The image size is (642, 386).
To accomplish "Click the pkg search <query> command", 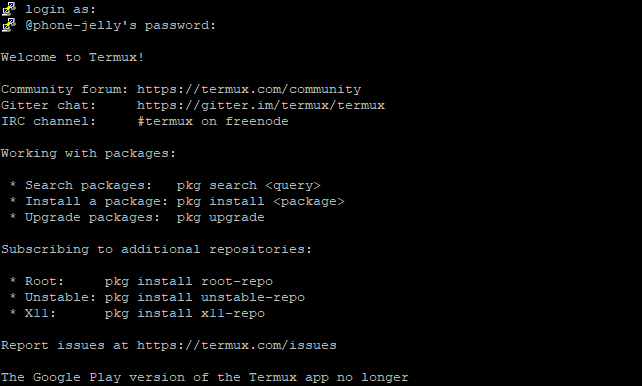I will pyautogui.click(x=249, y=185).
